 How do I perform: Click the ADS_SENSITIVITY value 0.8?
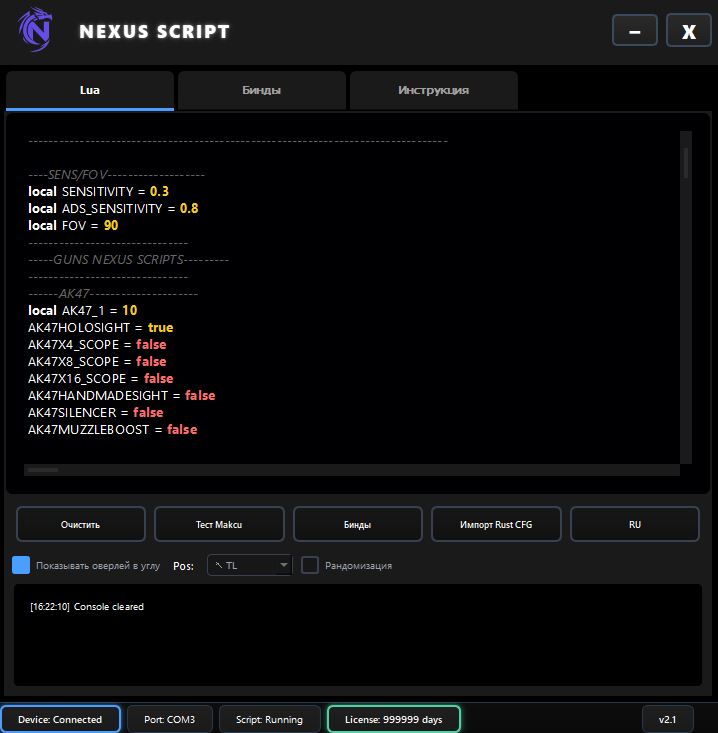[x=189, y=208]
